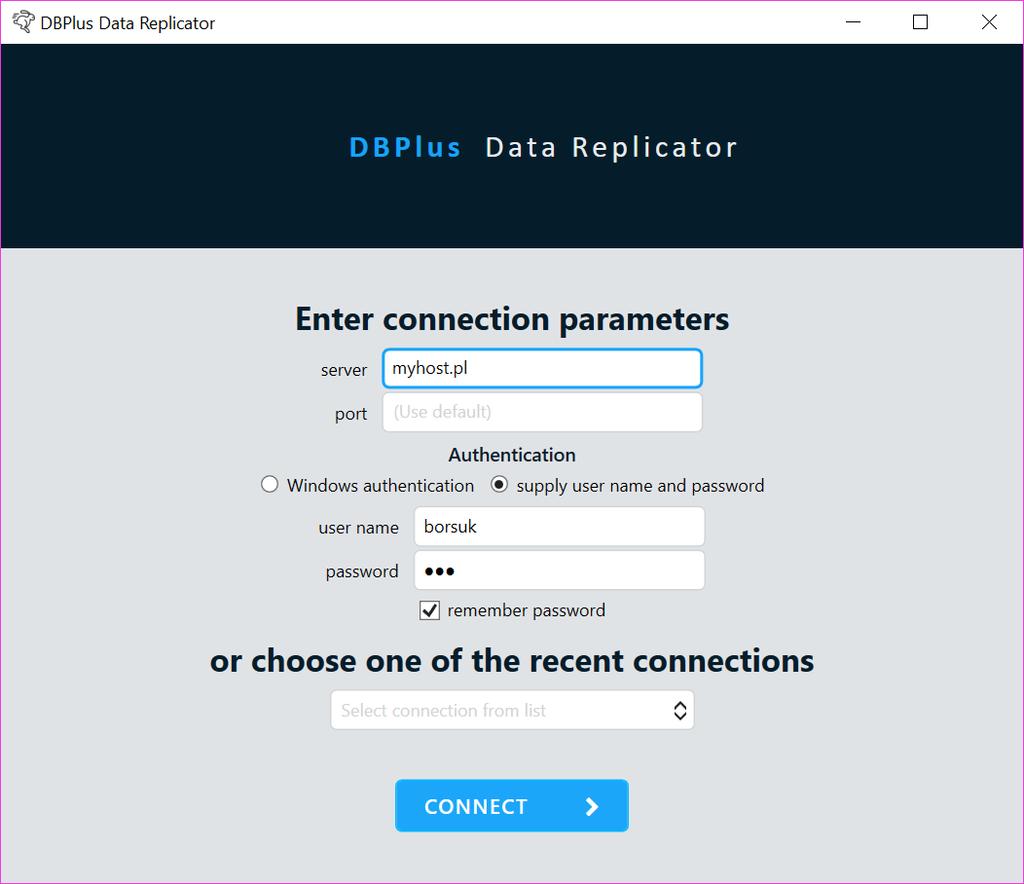Viewport: 1024px width, 884px height.
Task: Click the server input field
Action: pos(542,368)
